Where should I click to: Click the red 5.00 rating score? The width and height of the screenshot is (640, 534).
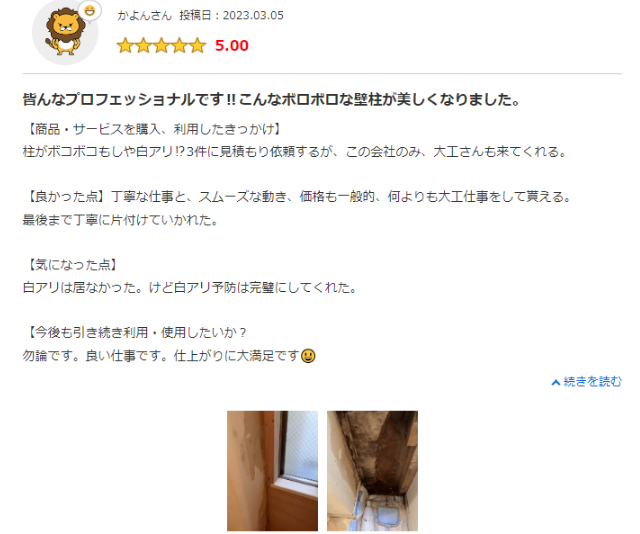tap(231, 46)
